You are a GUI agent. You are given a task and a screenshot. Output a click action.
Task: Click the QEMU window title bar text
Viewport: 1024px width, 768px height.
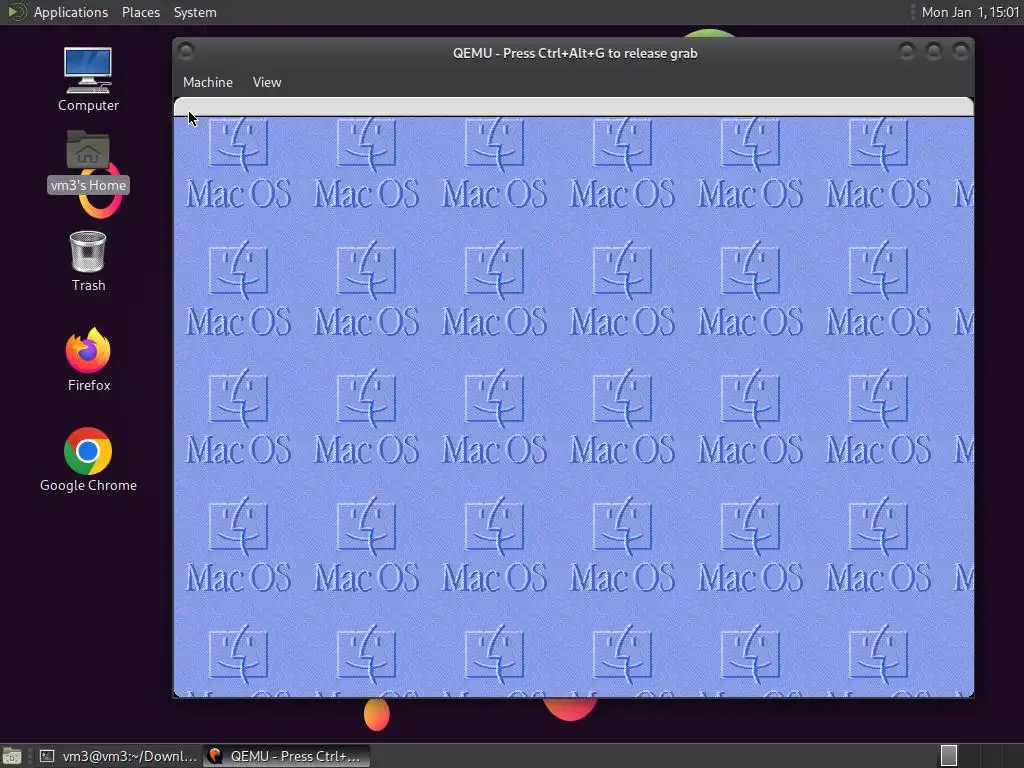coord(575,54)
